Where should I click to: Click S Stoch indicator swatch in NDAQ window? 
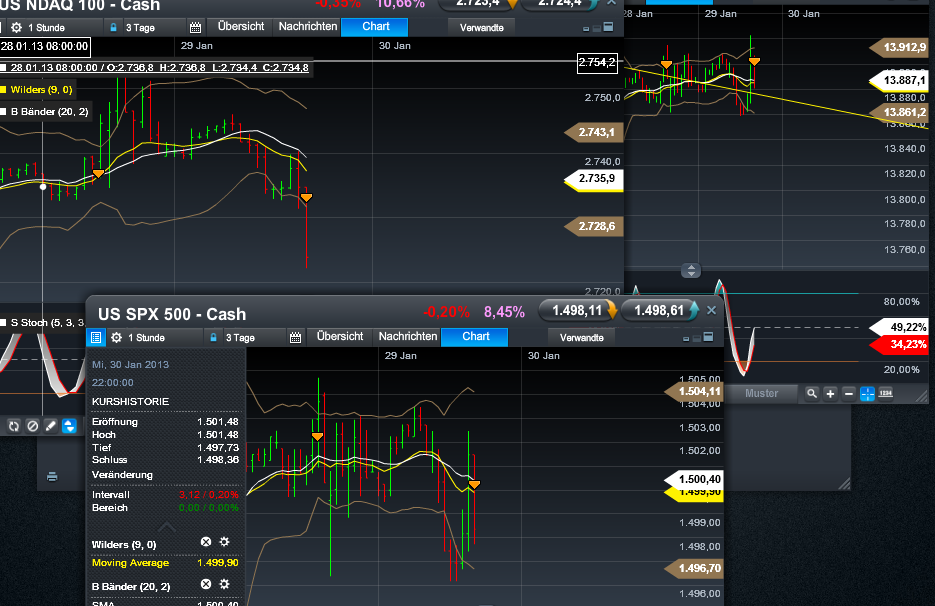click(3, 323)
